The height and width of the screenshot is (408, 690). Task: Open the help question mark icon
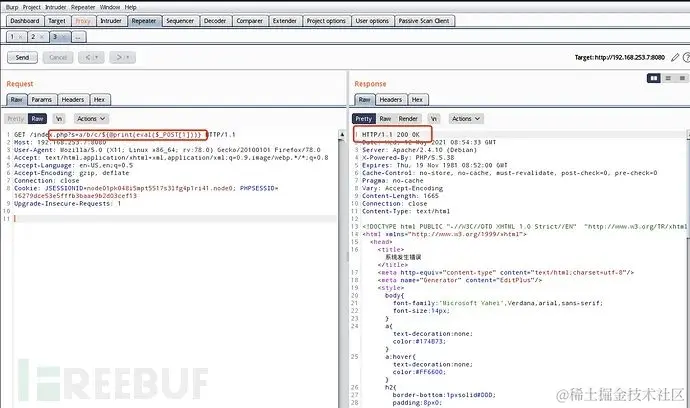tap(686, 57)
